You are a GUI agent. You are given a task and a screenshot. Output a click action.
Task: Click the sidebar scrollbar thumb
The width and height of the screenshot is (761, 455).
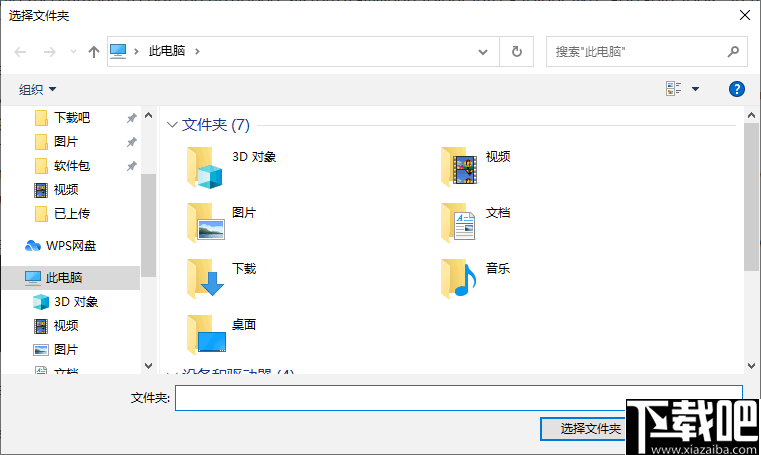[149, 225]
